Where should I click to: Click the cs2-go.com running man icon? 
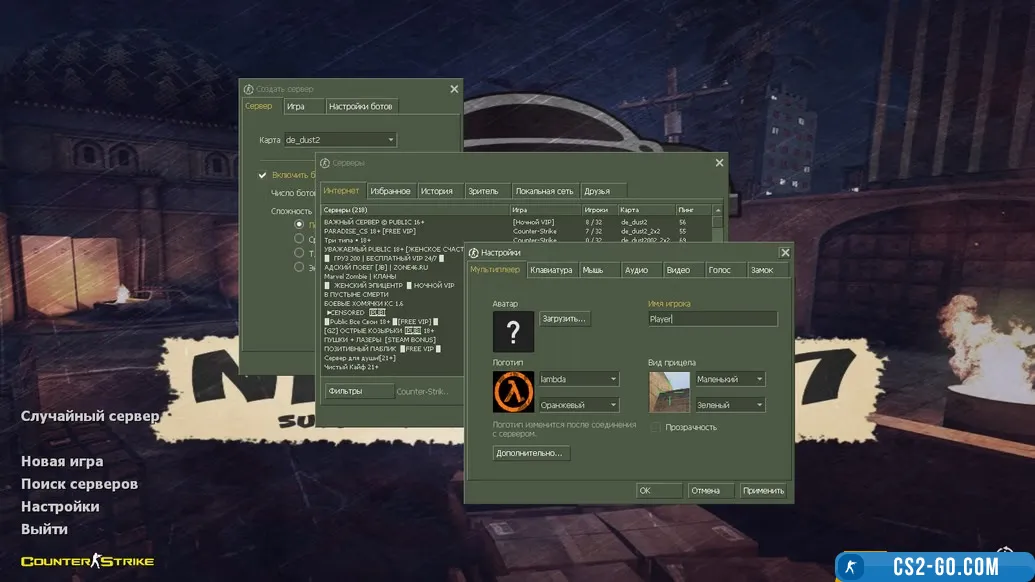coord(852,567)
